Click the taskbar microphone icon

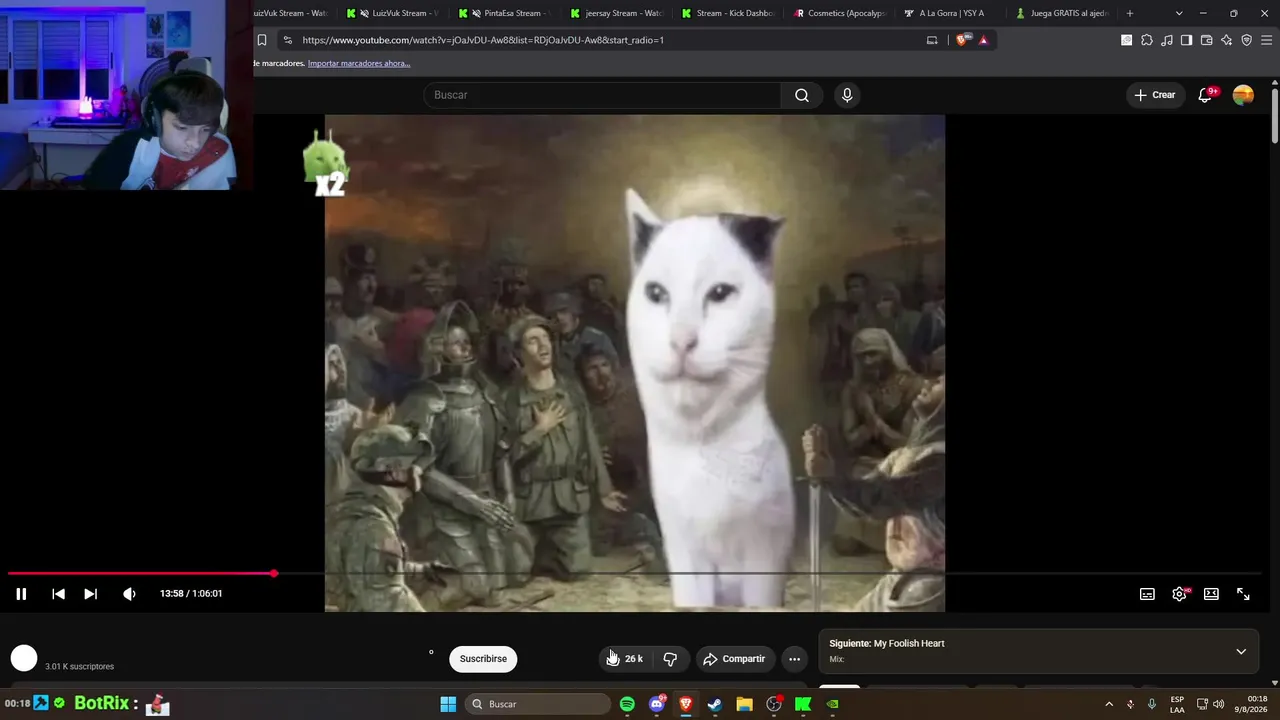1152,704
